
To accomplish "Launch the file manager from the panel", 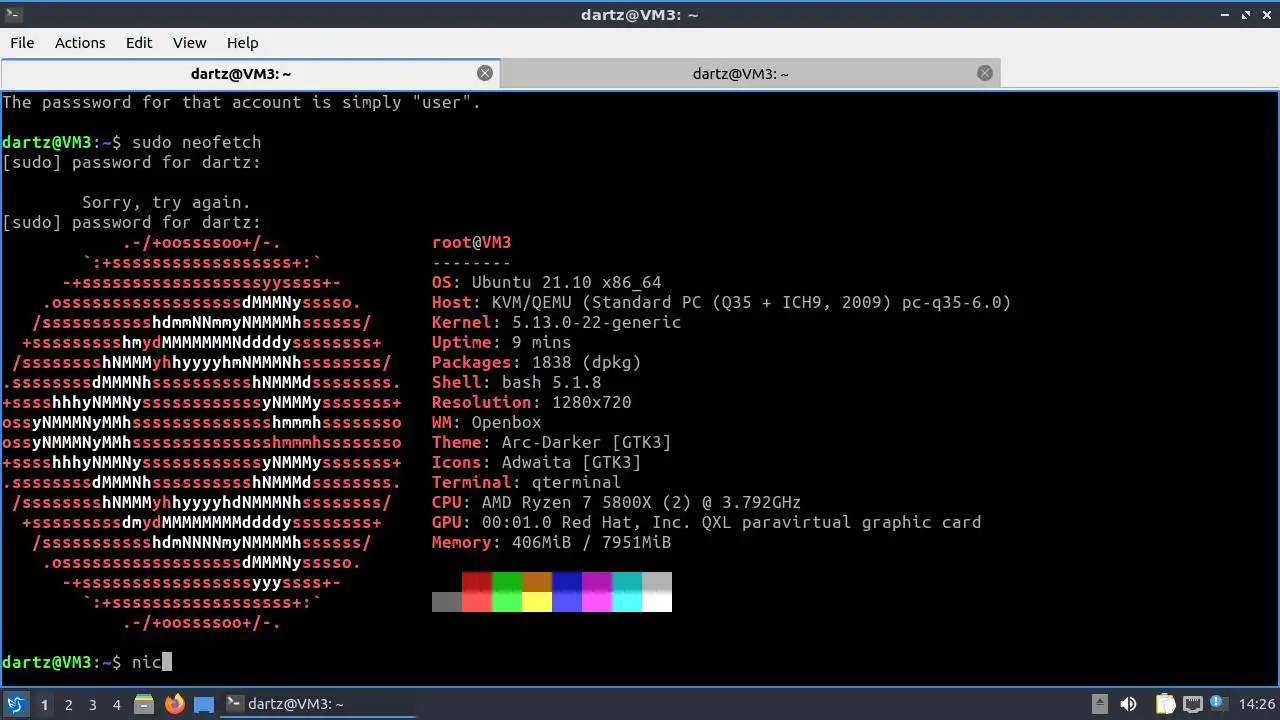I will click(x=144, y=704).
